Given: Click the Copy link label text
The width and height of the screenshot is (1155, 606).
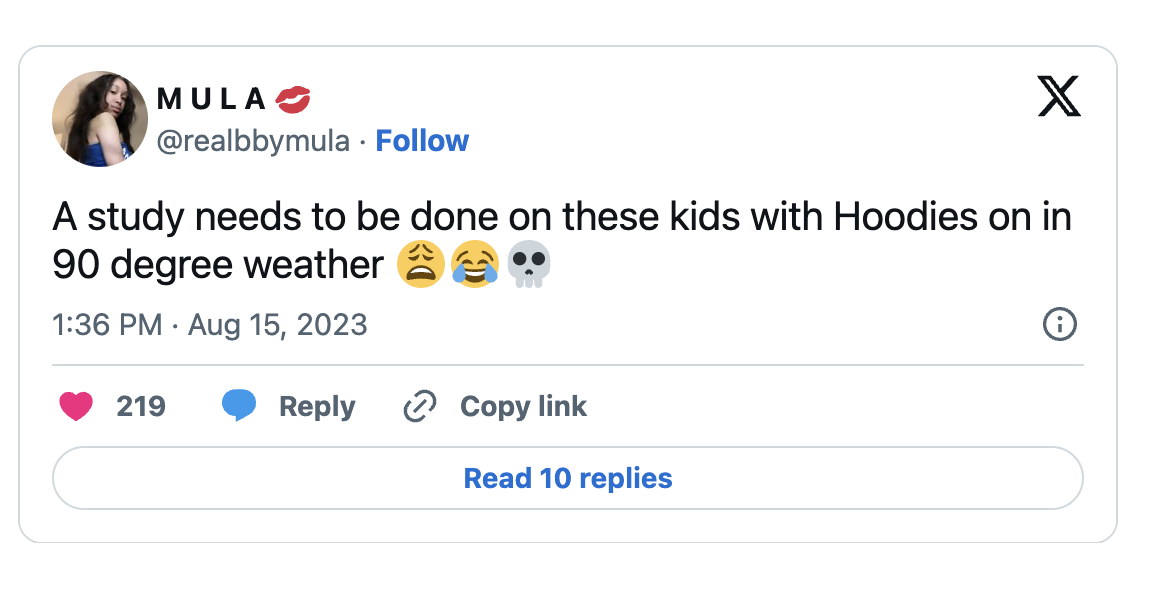Looking at the screenshot, I should [x=522, y=406].
